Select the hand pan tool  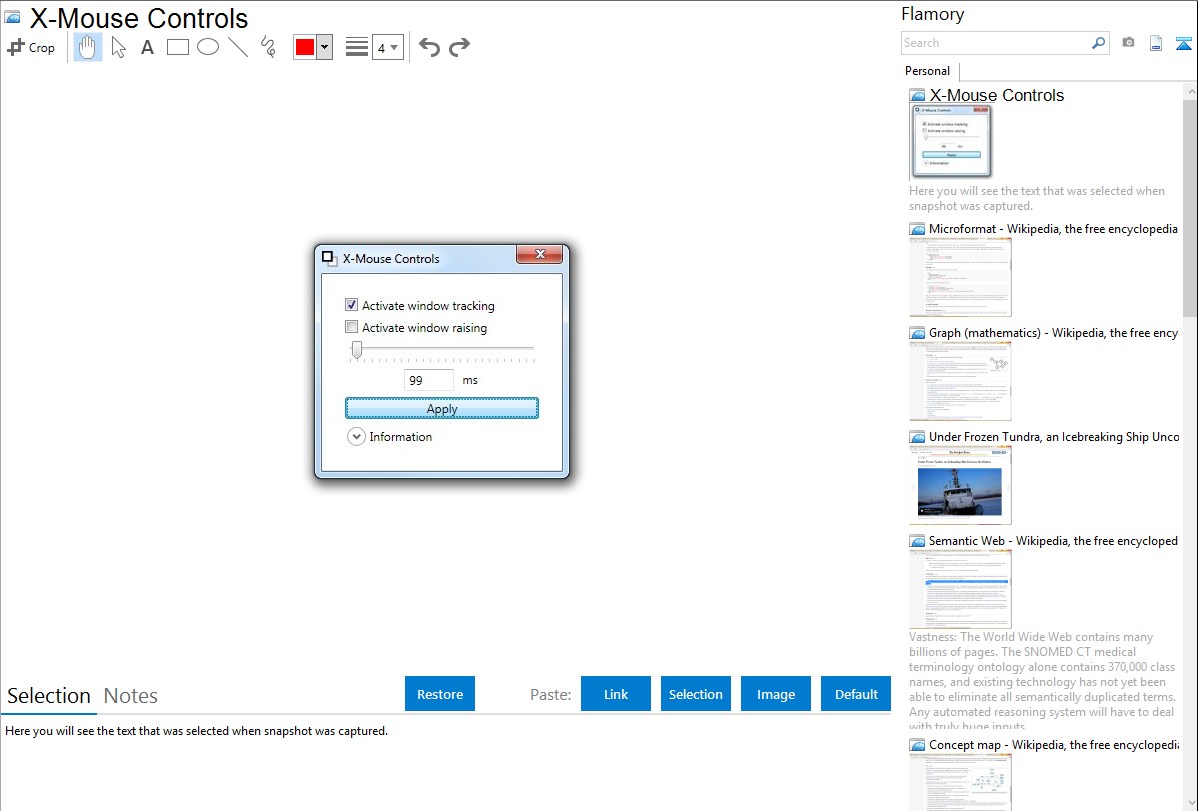[x=88, y=47]
